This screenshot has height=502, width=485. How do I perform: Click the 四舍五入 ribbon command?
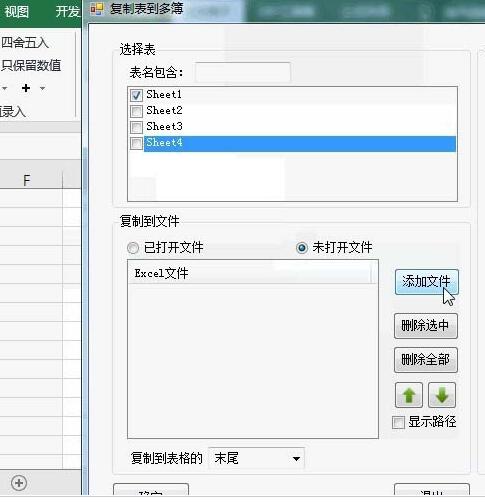click(25, 43)
